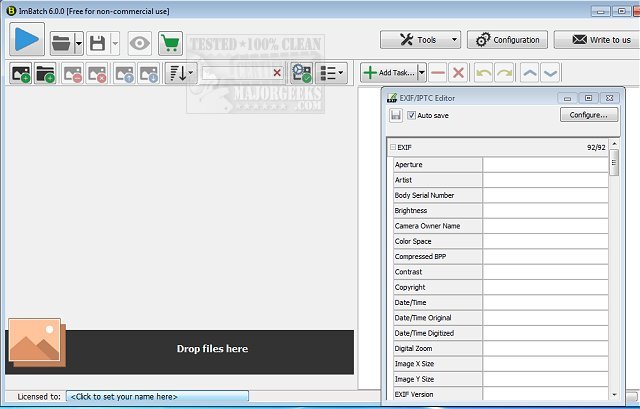Select the Artist value field
640x409 pixels.
pos(545,180)
